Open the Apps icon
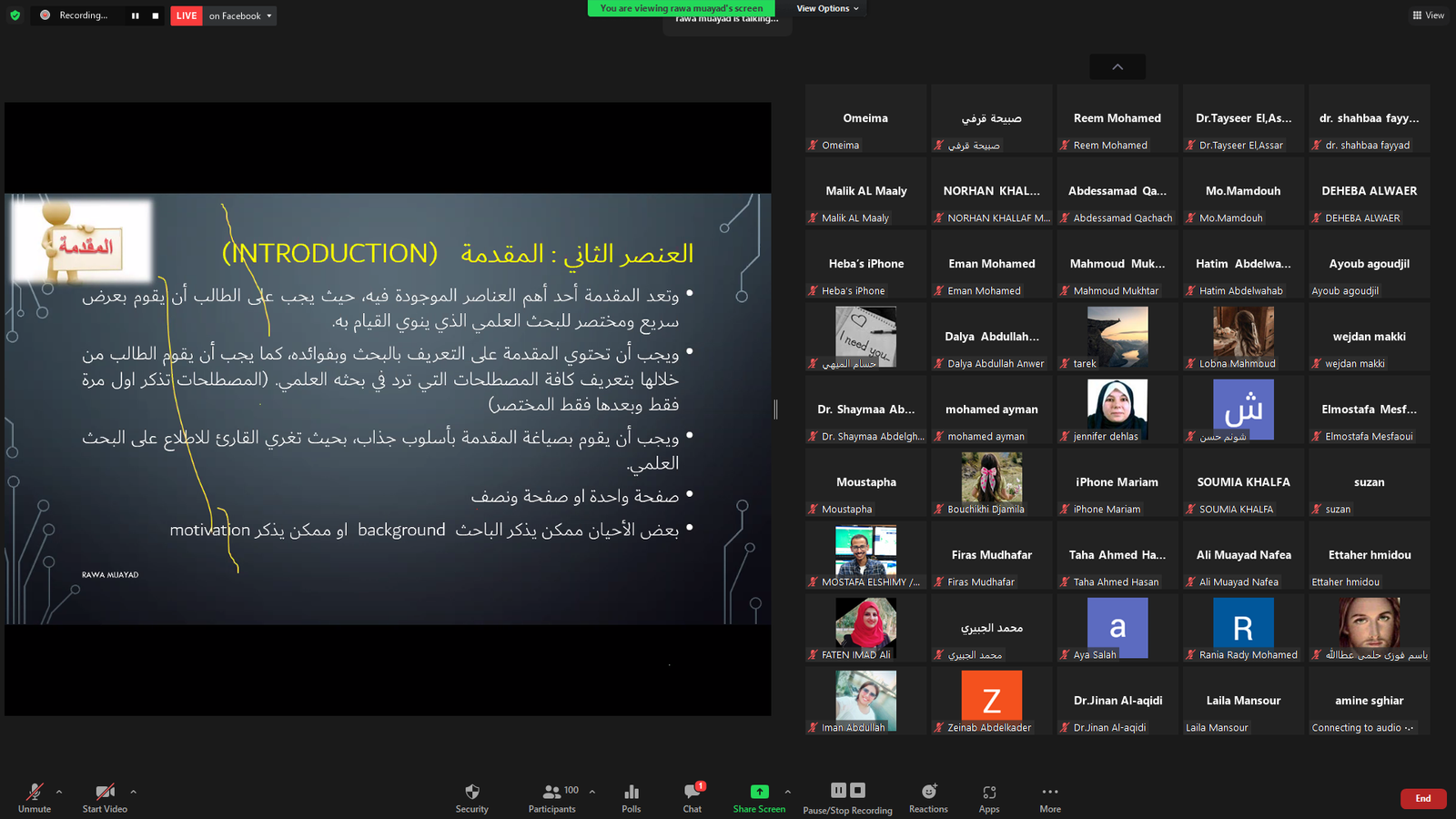The image size is (1456, 819). 989,798
